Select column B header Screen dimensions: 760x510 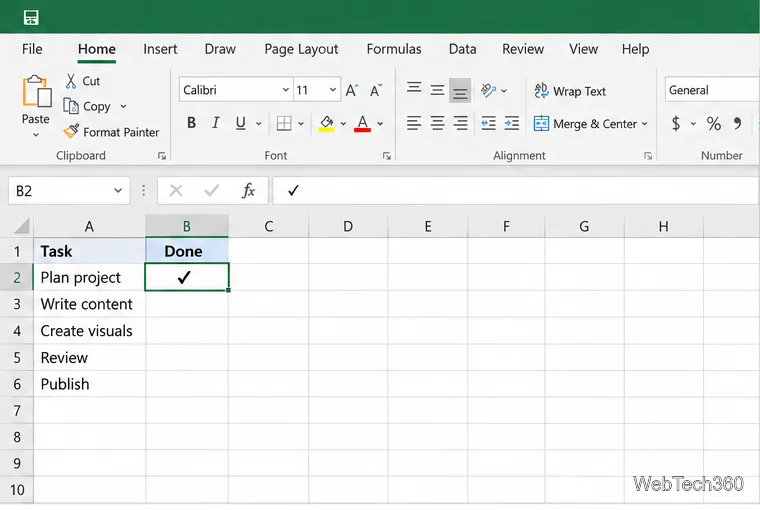(187, 226)
